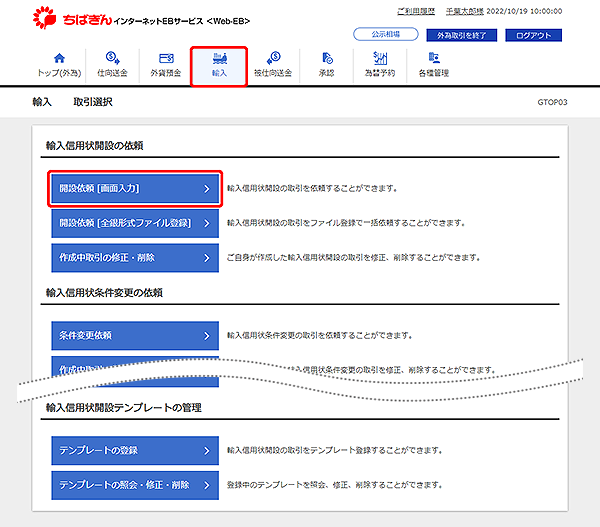The image size is (600, 527).
Task: Click the ログアウト button
Action: pyautogui.click(x=533, y=35)
